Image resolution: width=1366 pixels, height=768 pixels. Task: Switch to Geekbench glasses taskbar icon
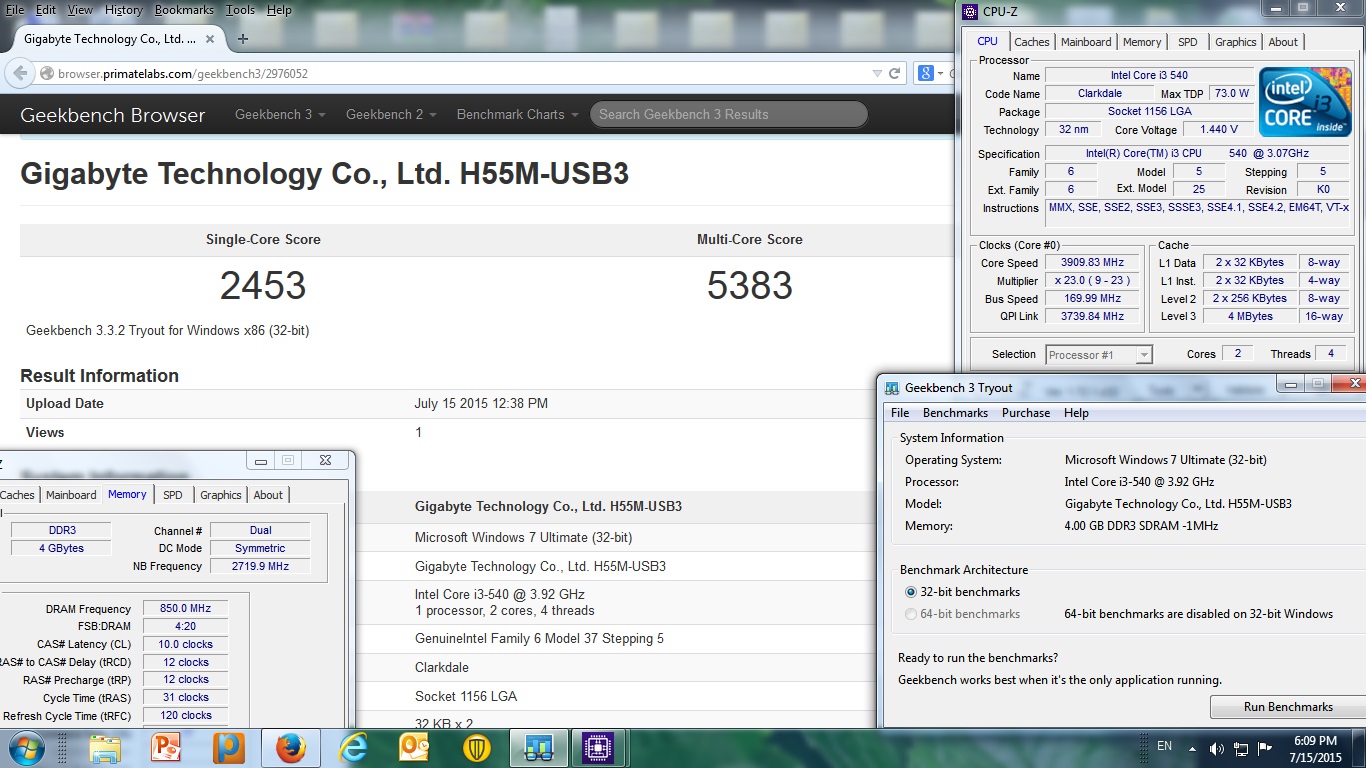point(539,748)
